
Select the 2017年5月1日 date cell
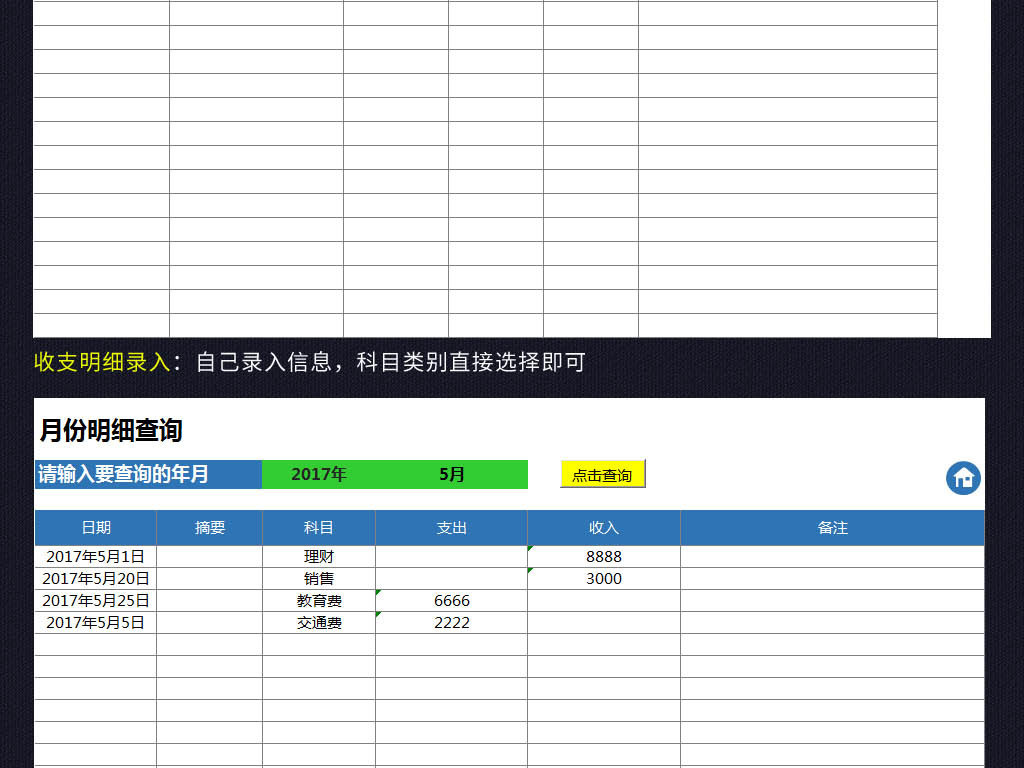tap(96, 556)
